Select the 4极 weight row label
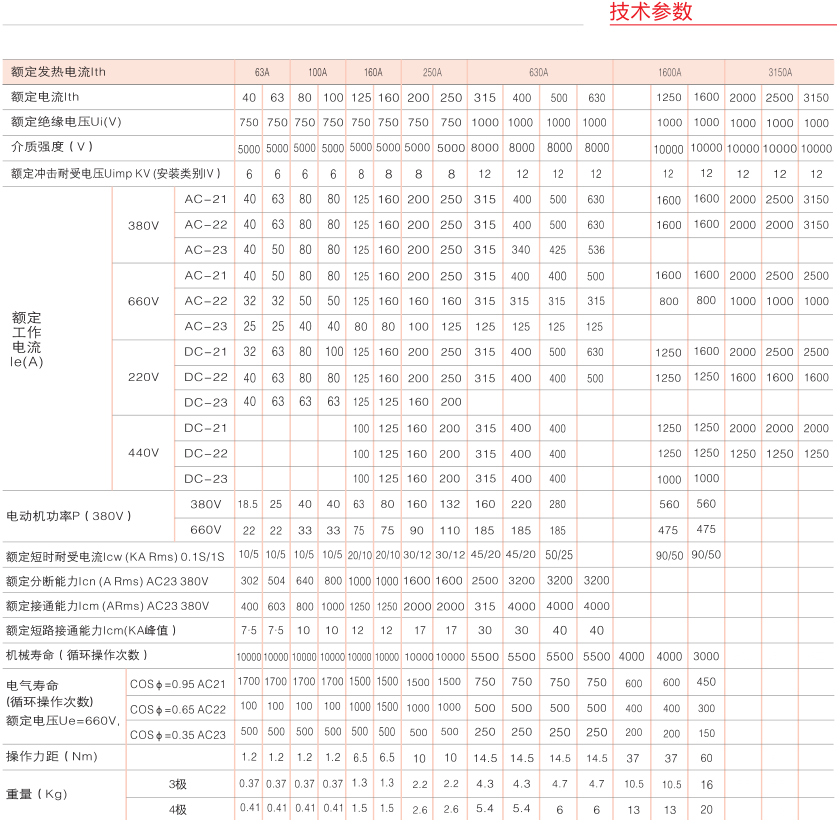Viewport: 837px width, 820px height. click(x=177, y=808)
